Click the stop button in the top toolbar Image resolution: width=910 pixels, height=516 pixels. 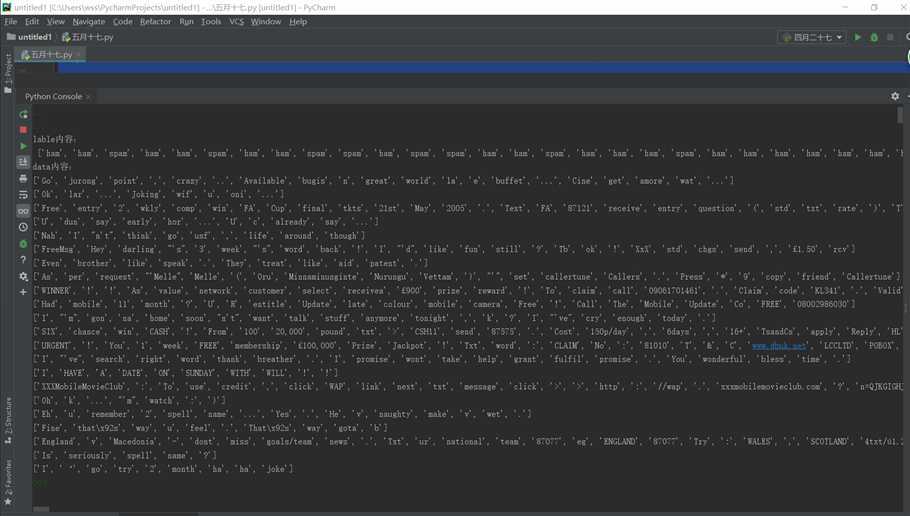point(890,37)
